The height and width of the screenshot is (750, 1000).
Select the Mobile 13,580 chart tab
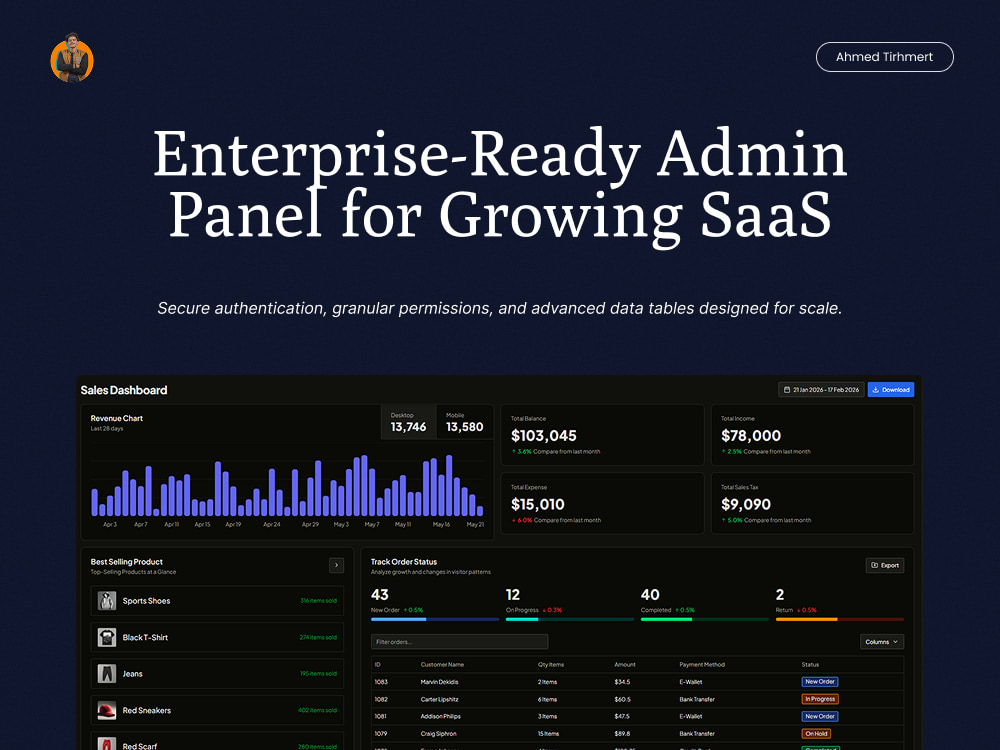click(464, 422)
